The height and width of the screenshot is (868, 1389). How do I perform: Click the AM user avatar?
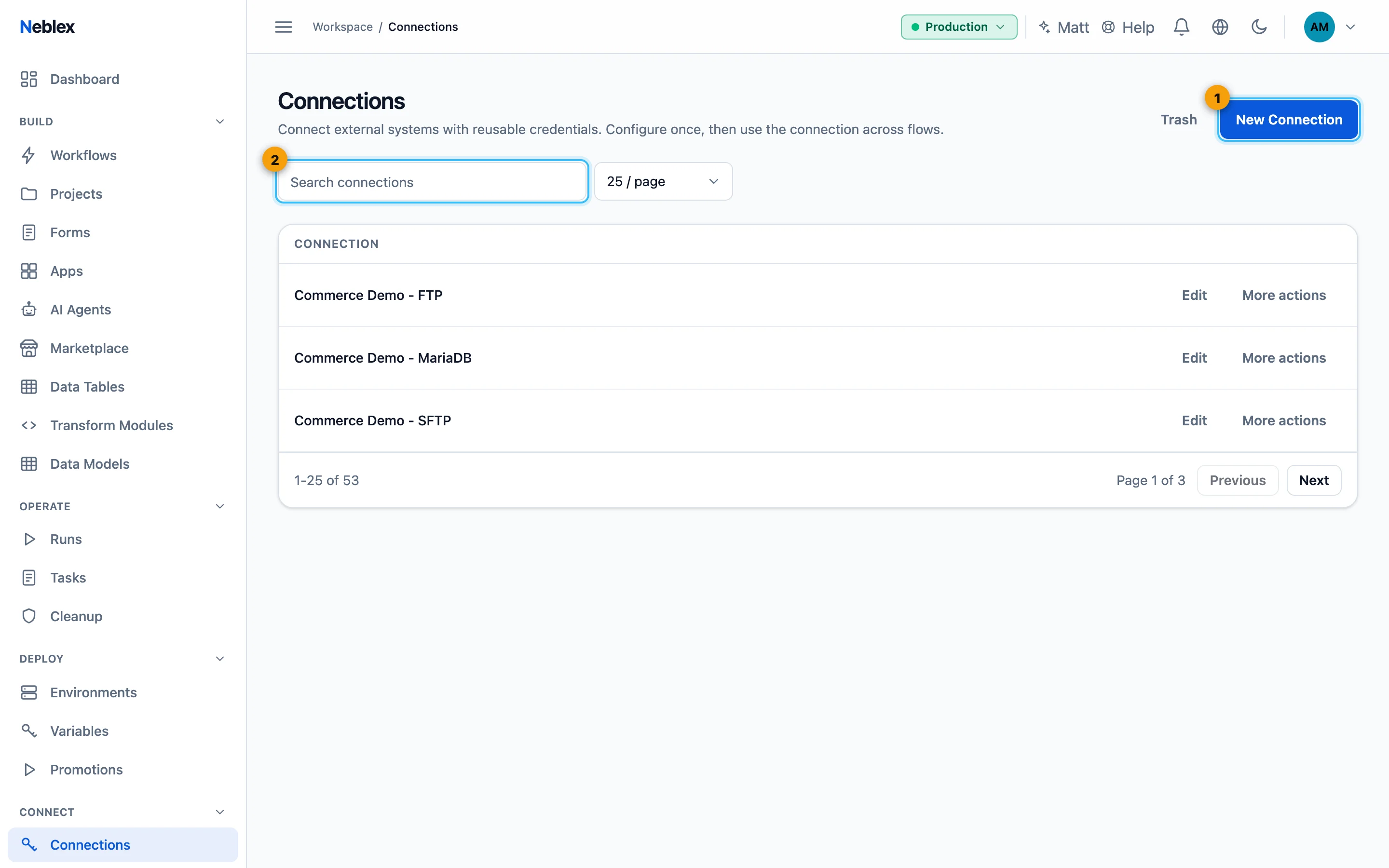1319,27
